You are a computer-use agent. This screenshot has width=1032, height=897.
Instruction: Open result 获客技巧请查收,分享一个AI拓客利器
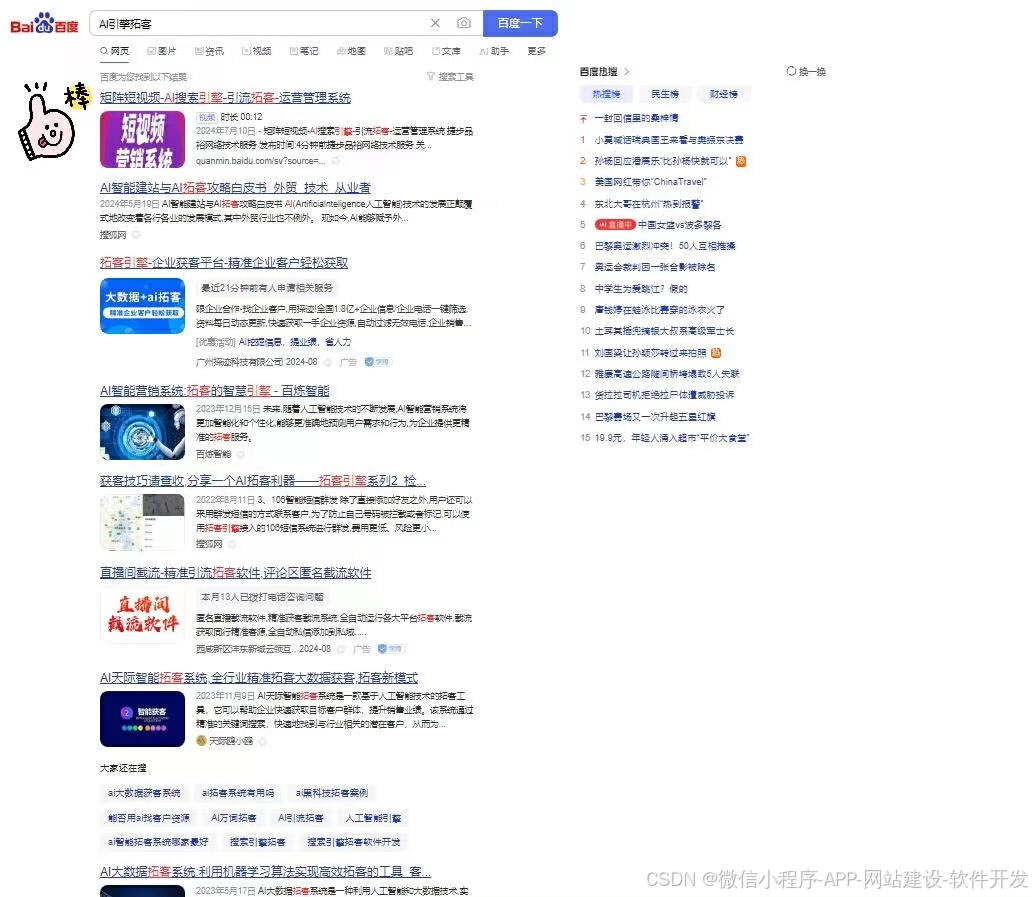[263, 480]
